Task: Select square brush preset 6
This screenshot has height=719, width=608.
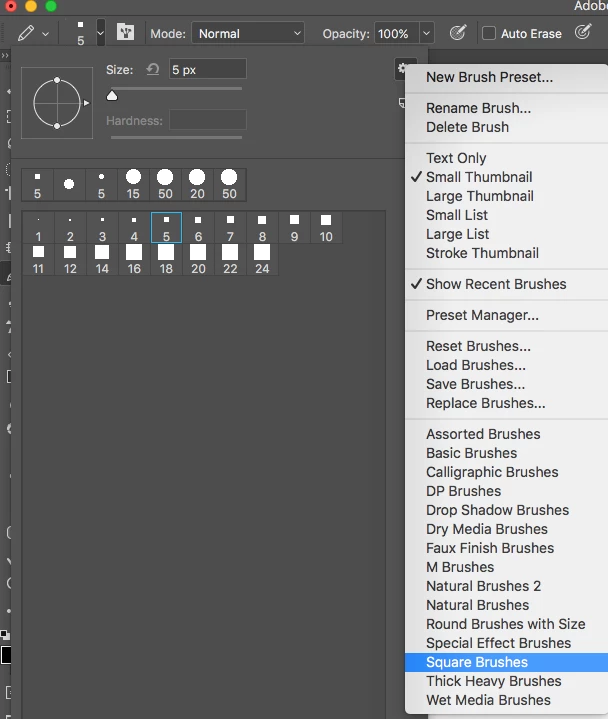Action: click(198, 228)
